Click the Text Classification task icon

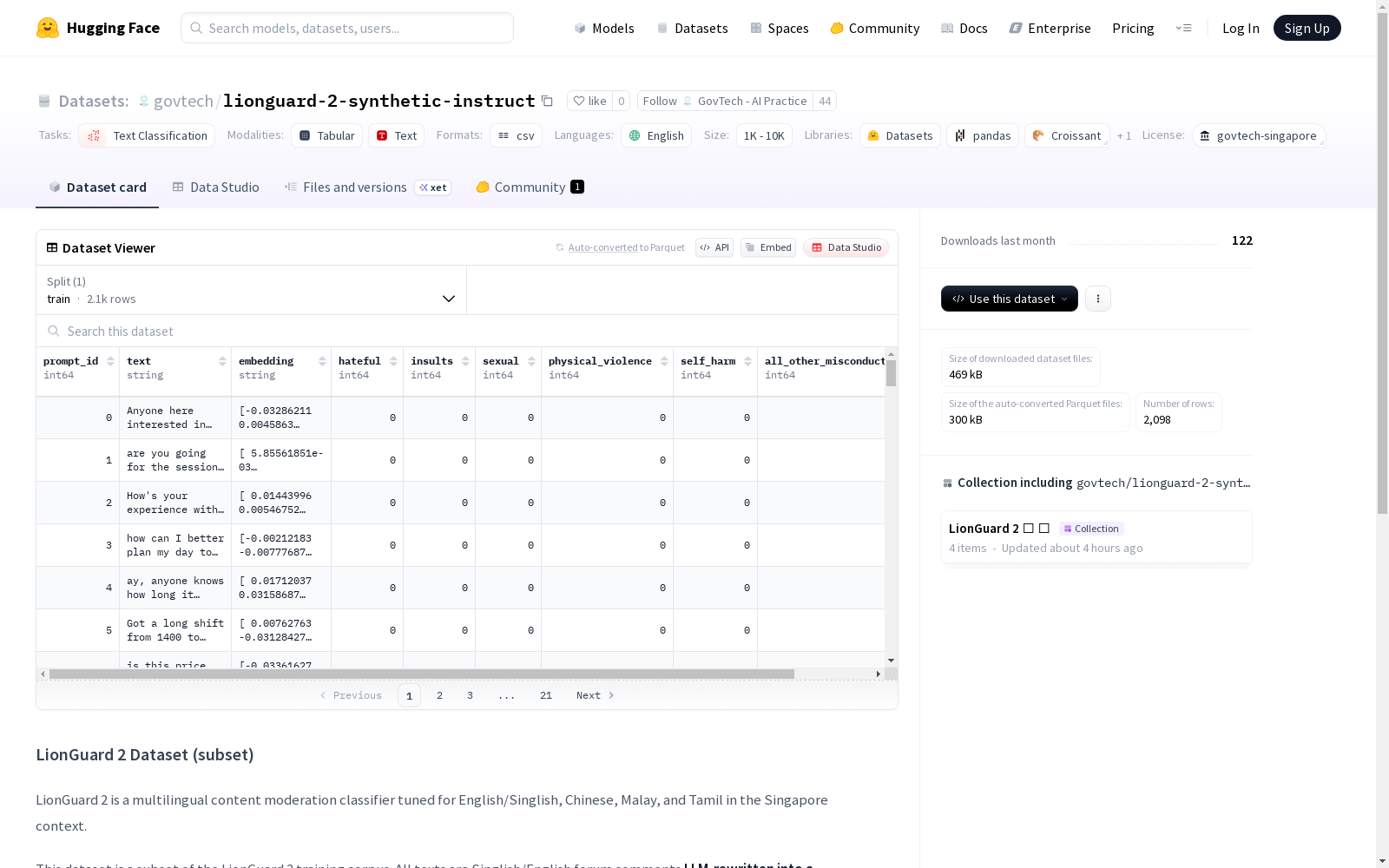click(94, 135)
